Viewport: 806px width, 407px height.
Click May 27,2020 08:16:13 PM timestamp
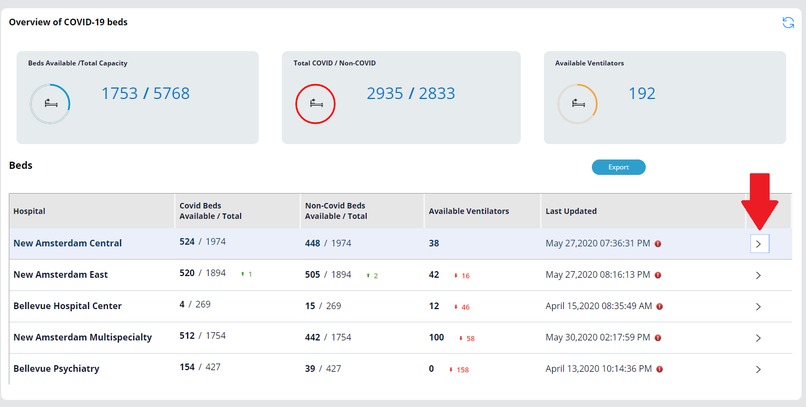tap(598, 274)
